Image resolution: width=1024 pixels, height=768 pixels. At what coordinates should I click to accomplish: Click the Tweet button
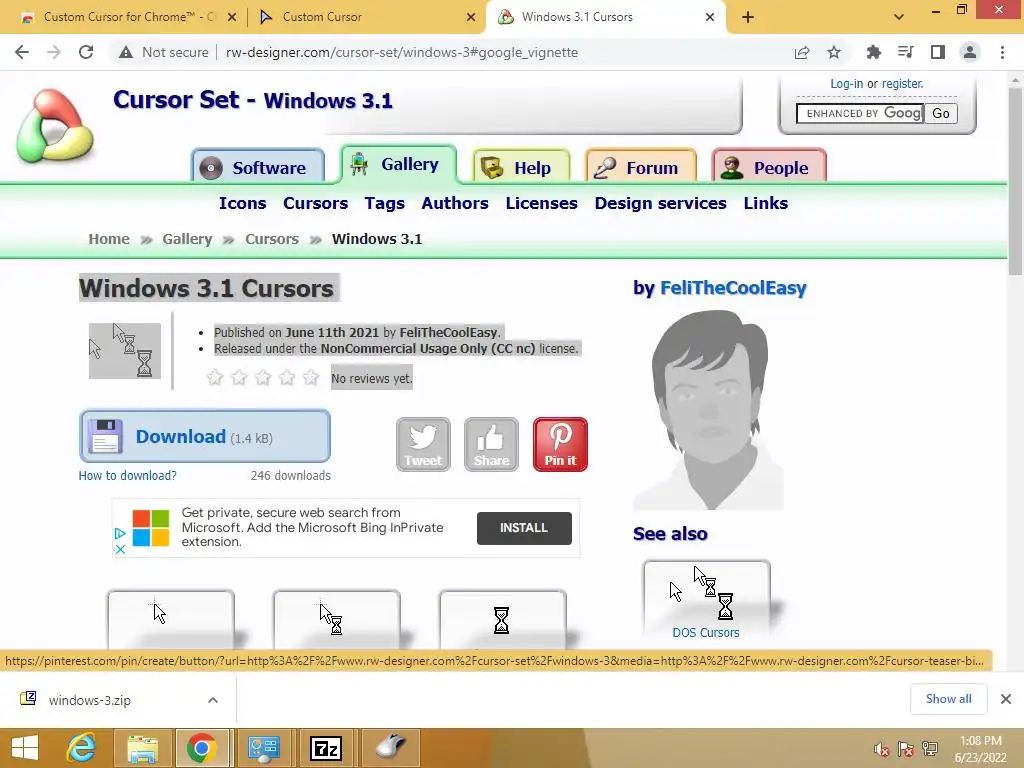pyautogui.click(x=423, y=444)
